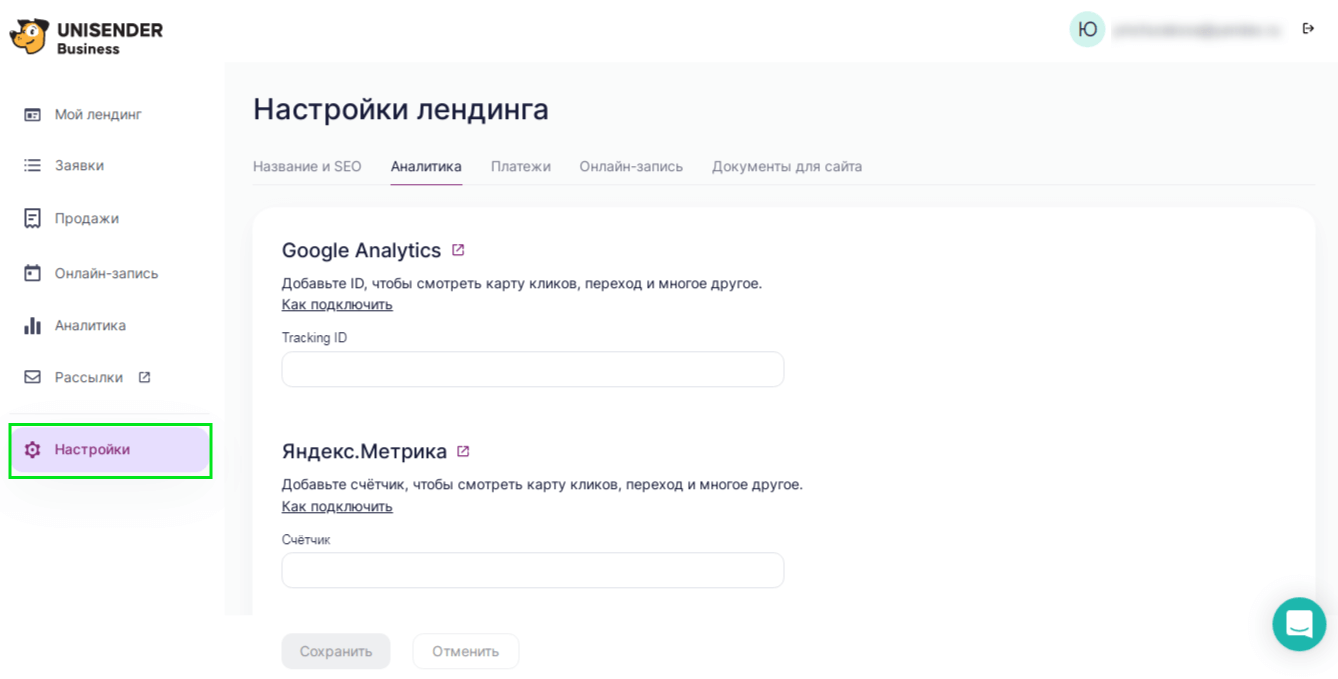The width and height of the screenshot is (1338, 679).
Task: Click the Аналитика bar chart icon
Action: [x=33, y=325]
